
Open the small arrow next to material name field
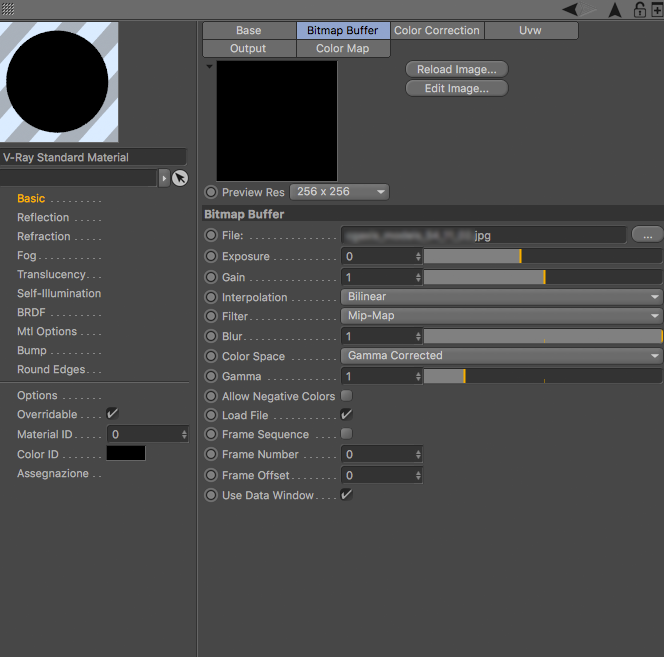[164, 178]
